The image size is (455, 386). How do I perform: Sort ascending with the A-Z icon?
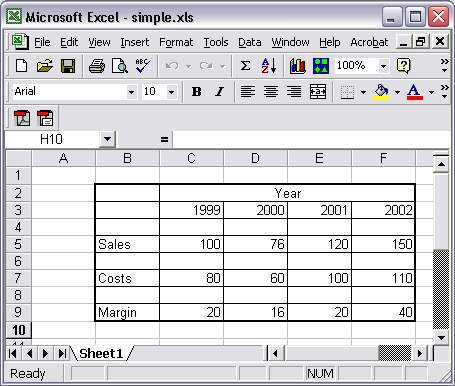[x=269, y=66]
